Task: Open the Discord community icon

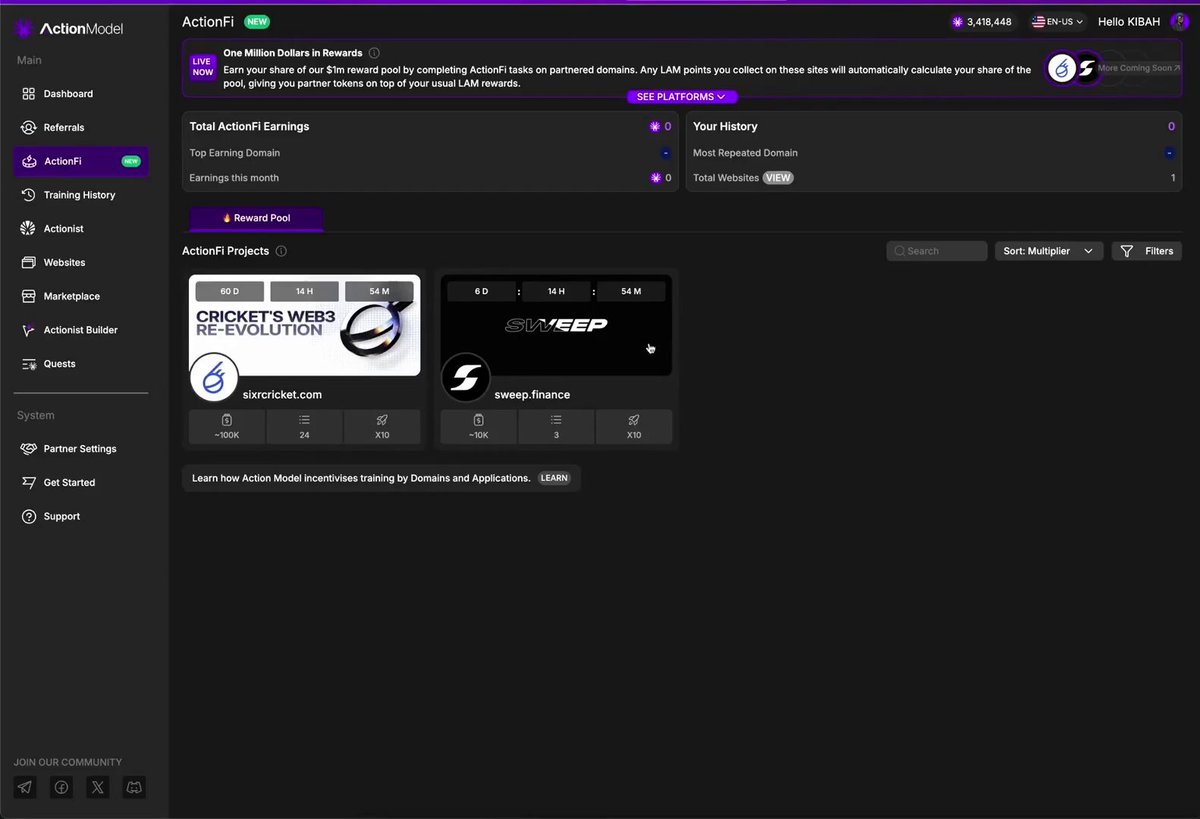Action: [133, 788]
